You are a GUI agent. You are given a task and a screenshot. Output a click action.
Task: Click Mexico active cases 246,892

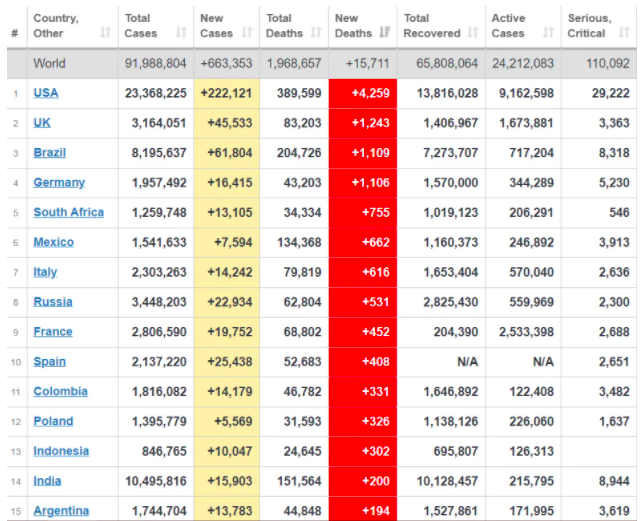click(x=531, y=242)
